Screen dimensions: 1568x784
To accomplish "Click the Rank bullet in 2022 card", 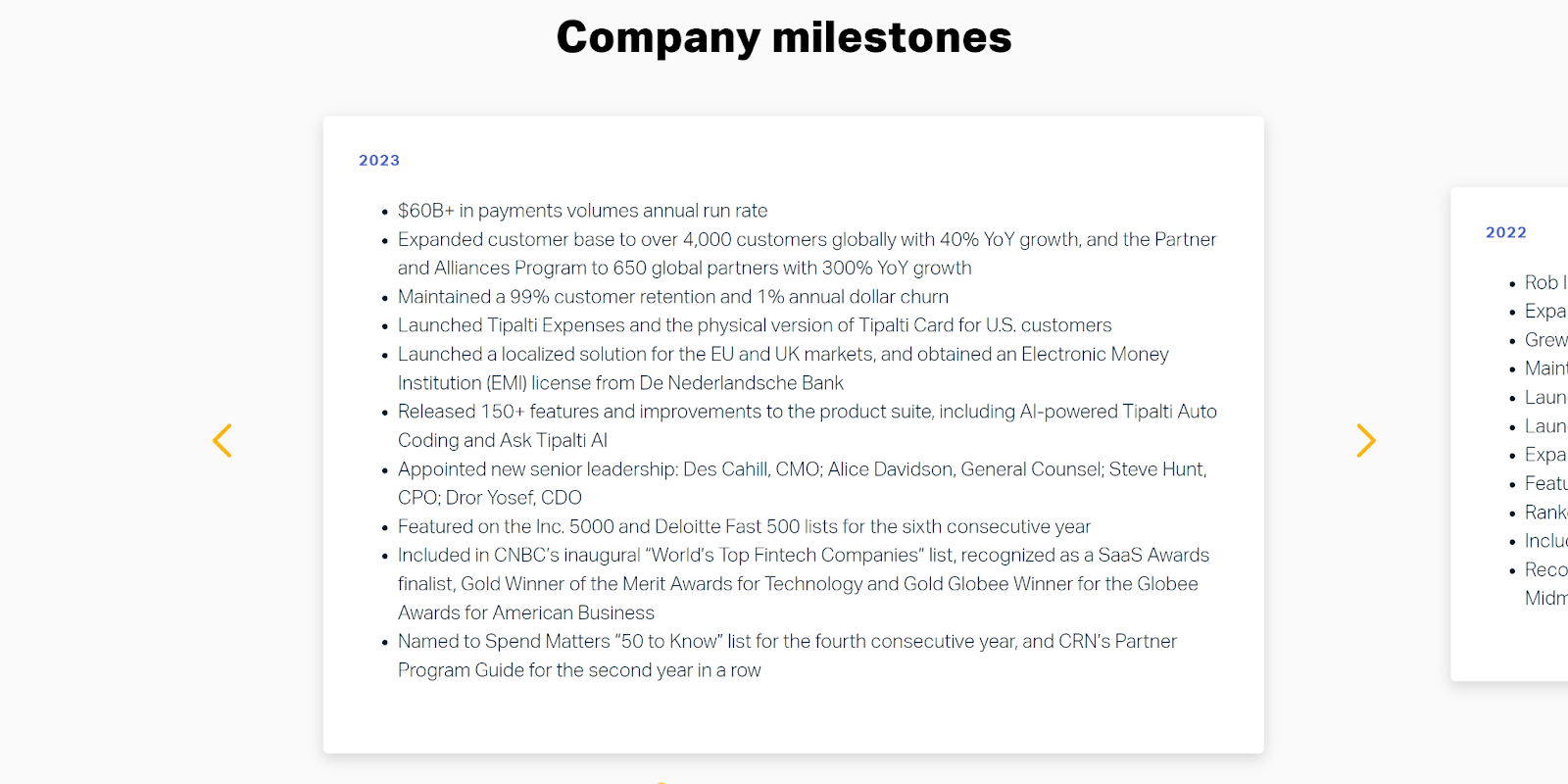I will point(1545,513).
